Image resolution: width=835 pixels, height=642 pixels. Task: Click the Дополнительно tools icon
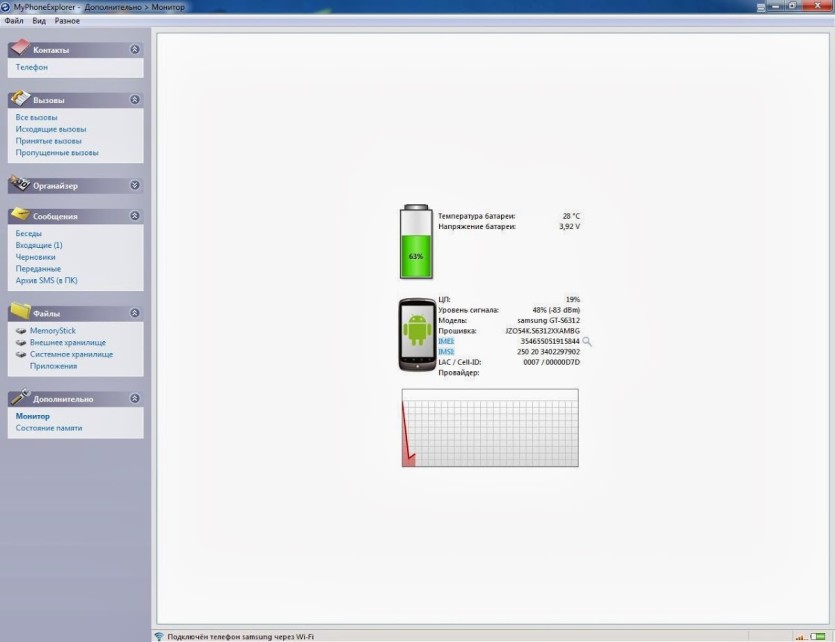pyautogui.click(x=20, y=397)
